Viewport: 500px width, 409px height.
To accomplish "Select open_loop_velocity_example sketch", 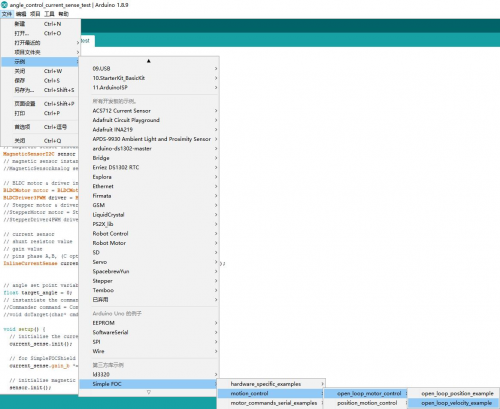I will [454, 403].
